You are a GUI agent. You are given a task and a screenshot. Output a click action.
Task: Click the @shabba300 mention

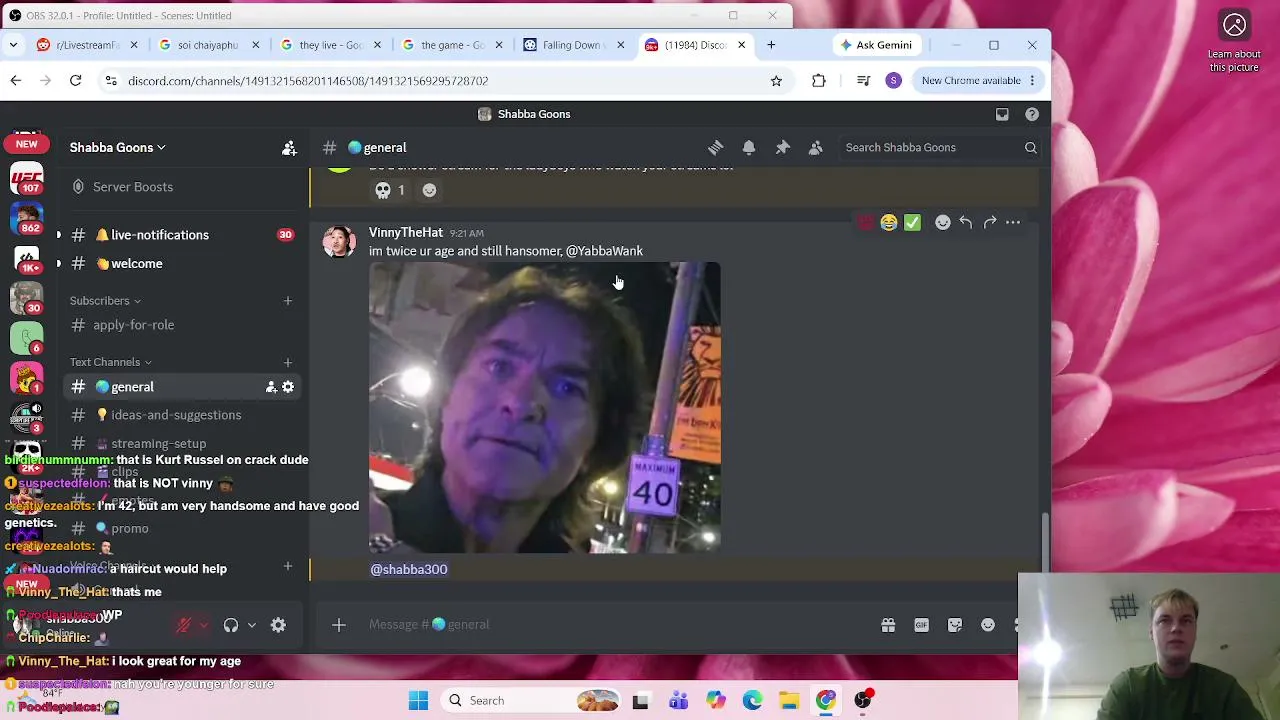click(x=409, y=569)
